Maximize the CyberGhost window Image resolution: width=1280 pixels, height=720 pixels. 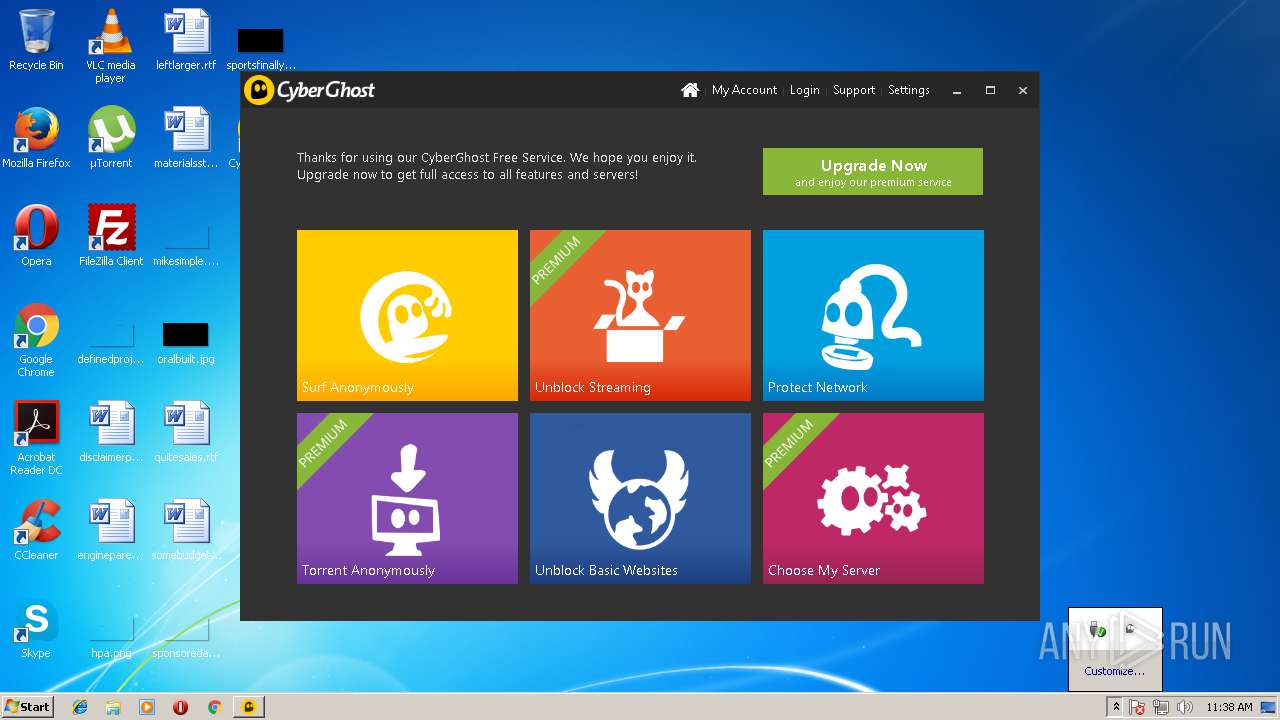click(x=990, y=90)
